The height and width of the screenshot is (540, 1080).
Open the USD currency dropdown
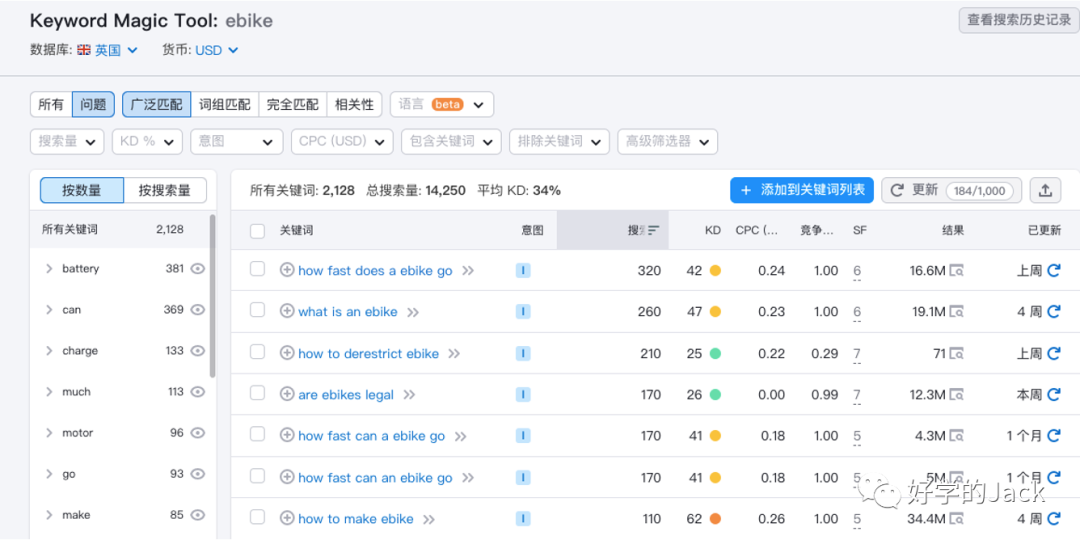216,50
